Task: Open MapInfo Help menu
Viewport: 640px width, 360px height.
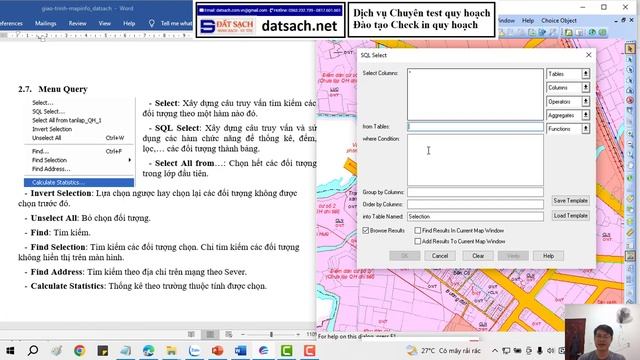Action: [528, 20]
